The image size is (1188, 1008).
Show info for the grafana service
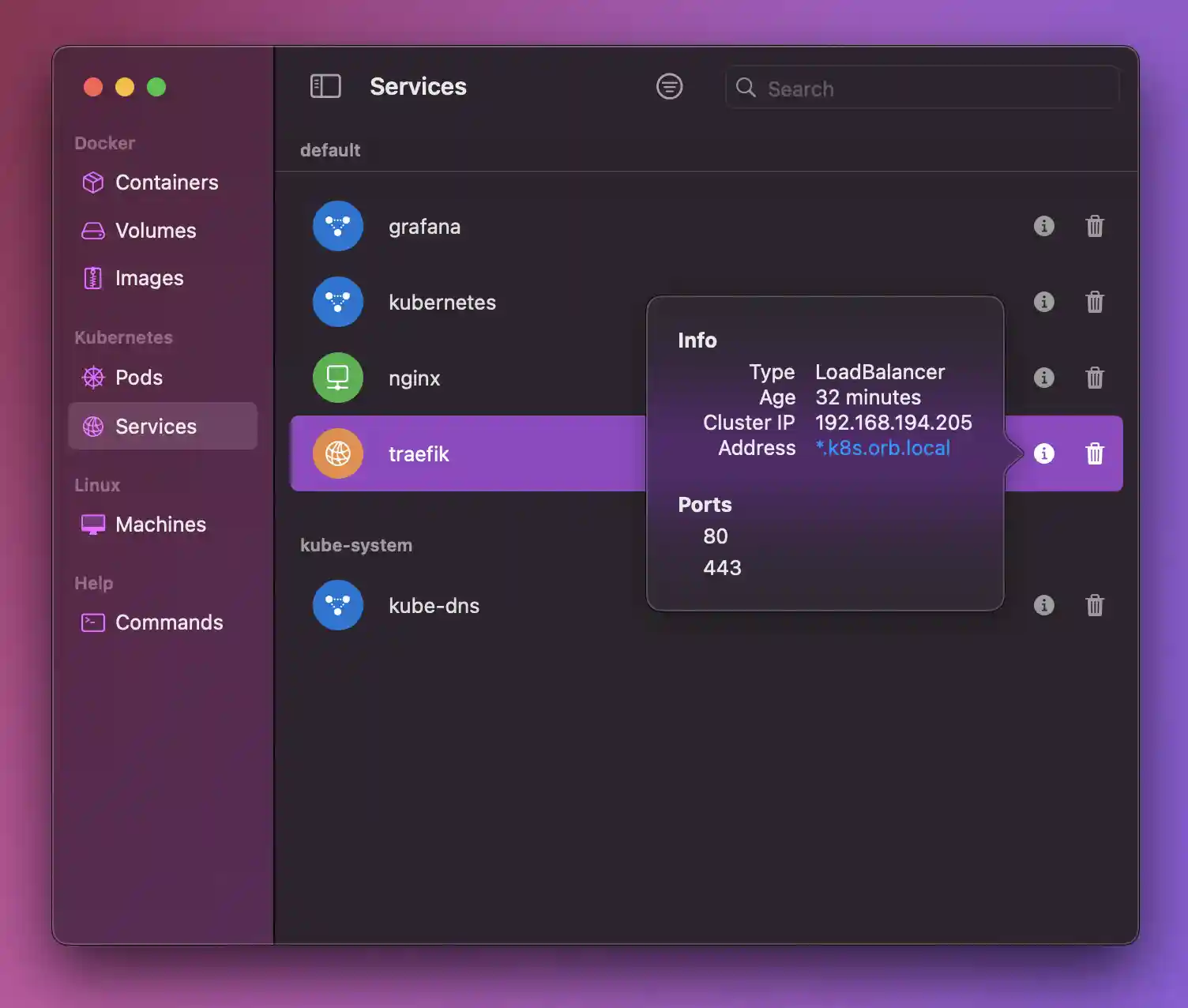(1044, 226)
